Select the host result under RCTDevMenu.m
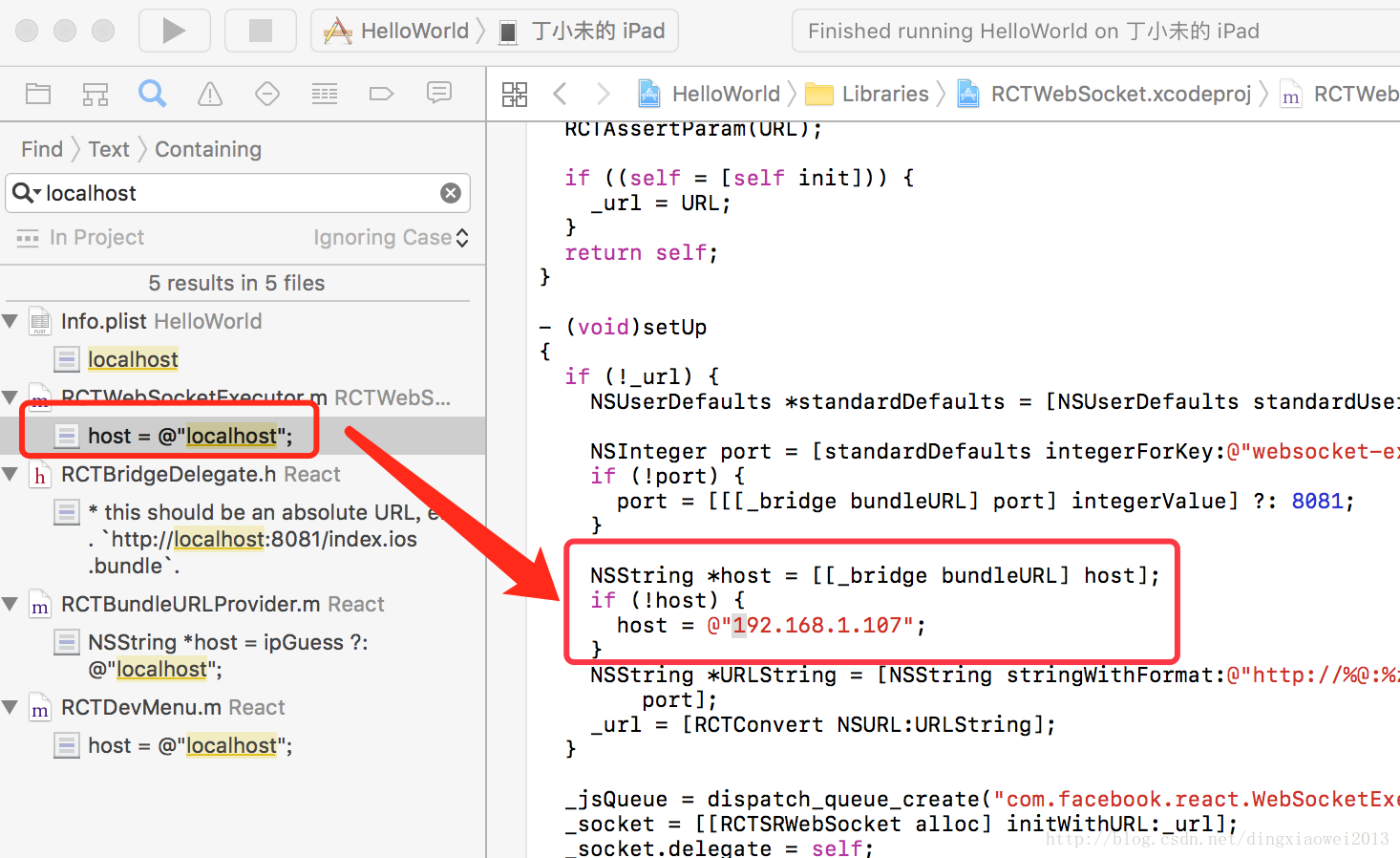1400x858 pixels. click(190, 745)
